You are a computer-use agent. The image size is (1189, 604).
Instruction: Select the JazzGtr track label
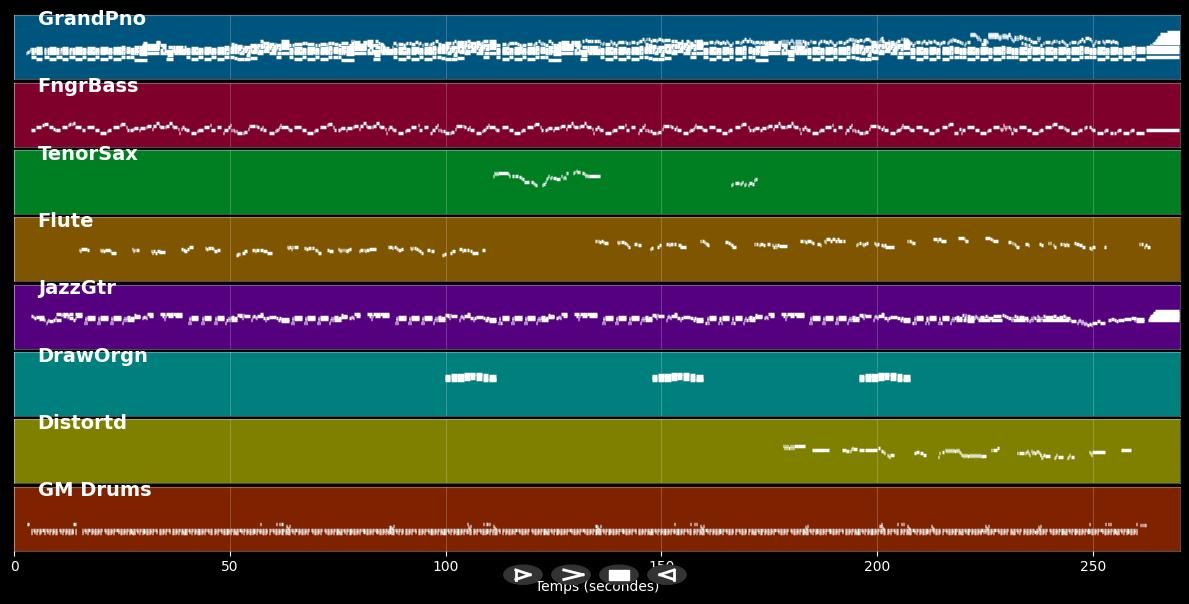pyautogui.click(x=77, y=288)
